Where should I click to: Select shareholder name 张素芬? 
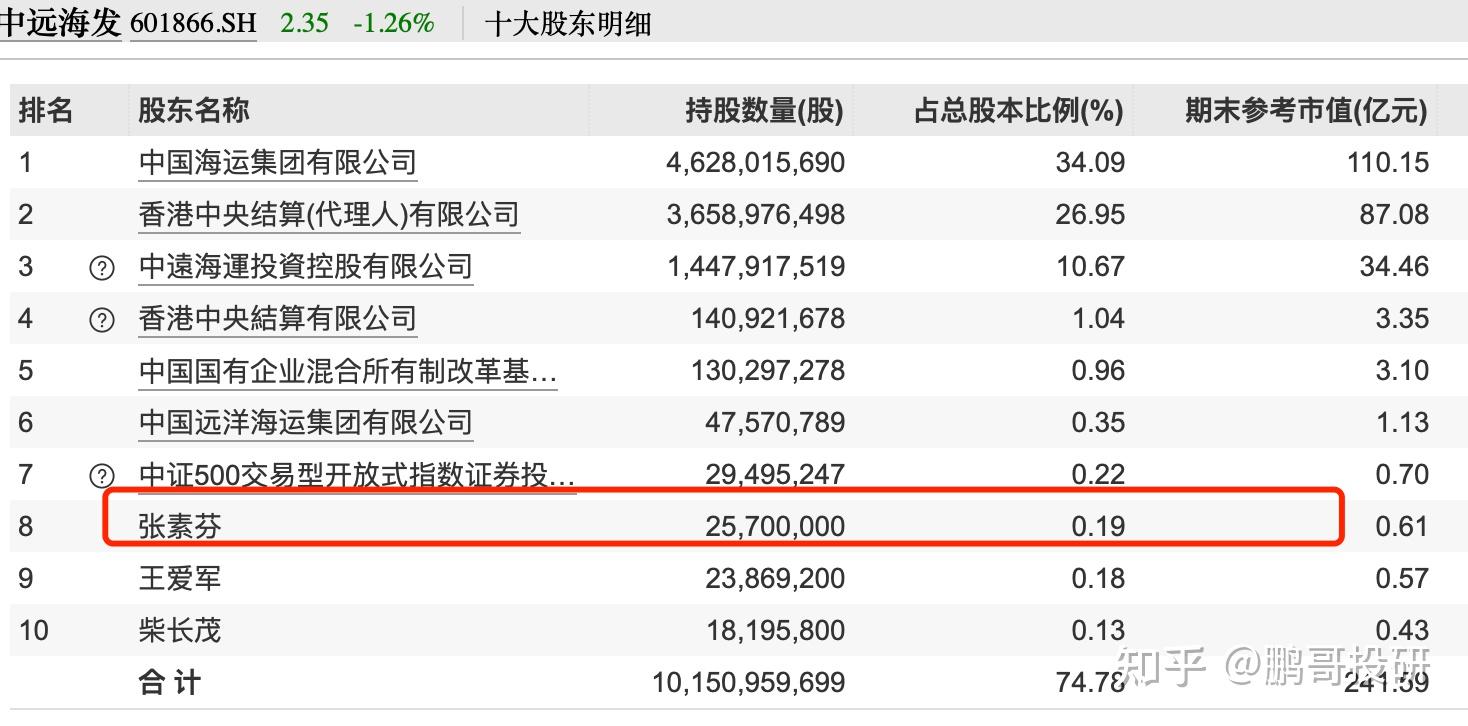click(x=180, y=527)
